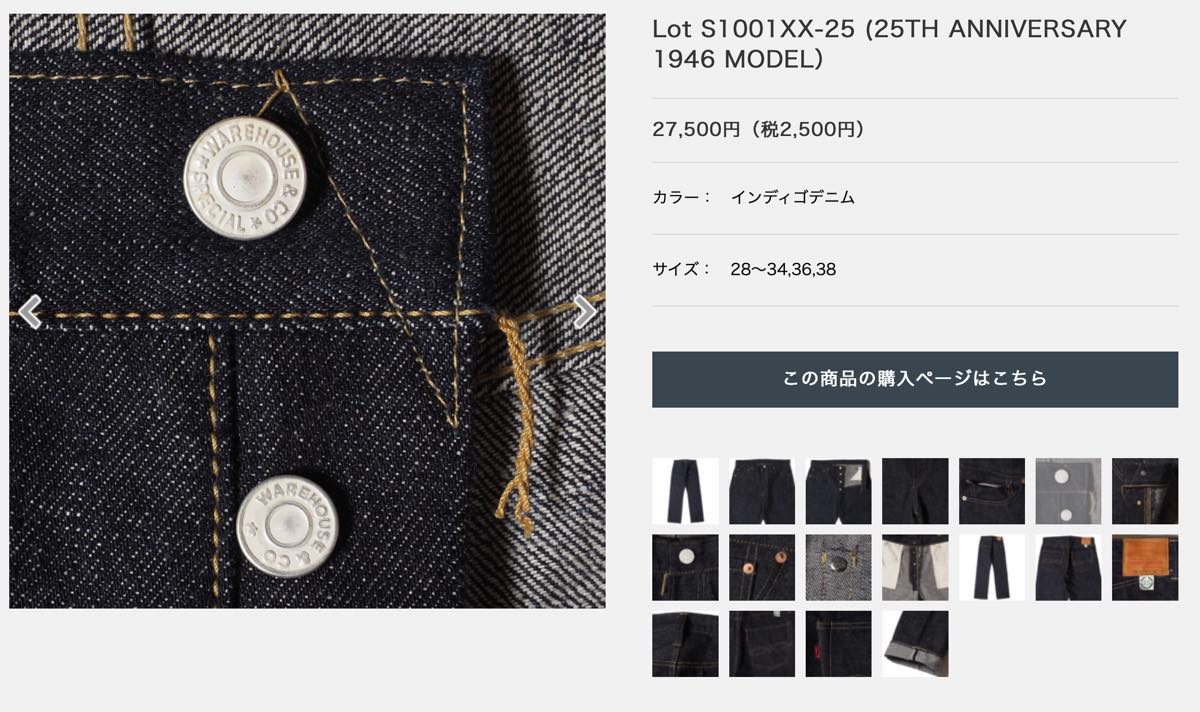Show the copper rivets close-up thumbnail
Screen dimensions: 1200x712
click(x=762, y=567)
